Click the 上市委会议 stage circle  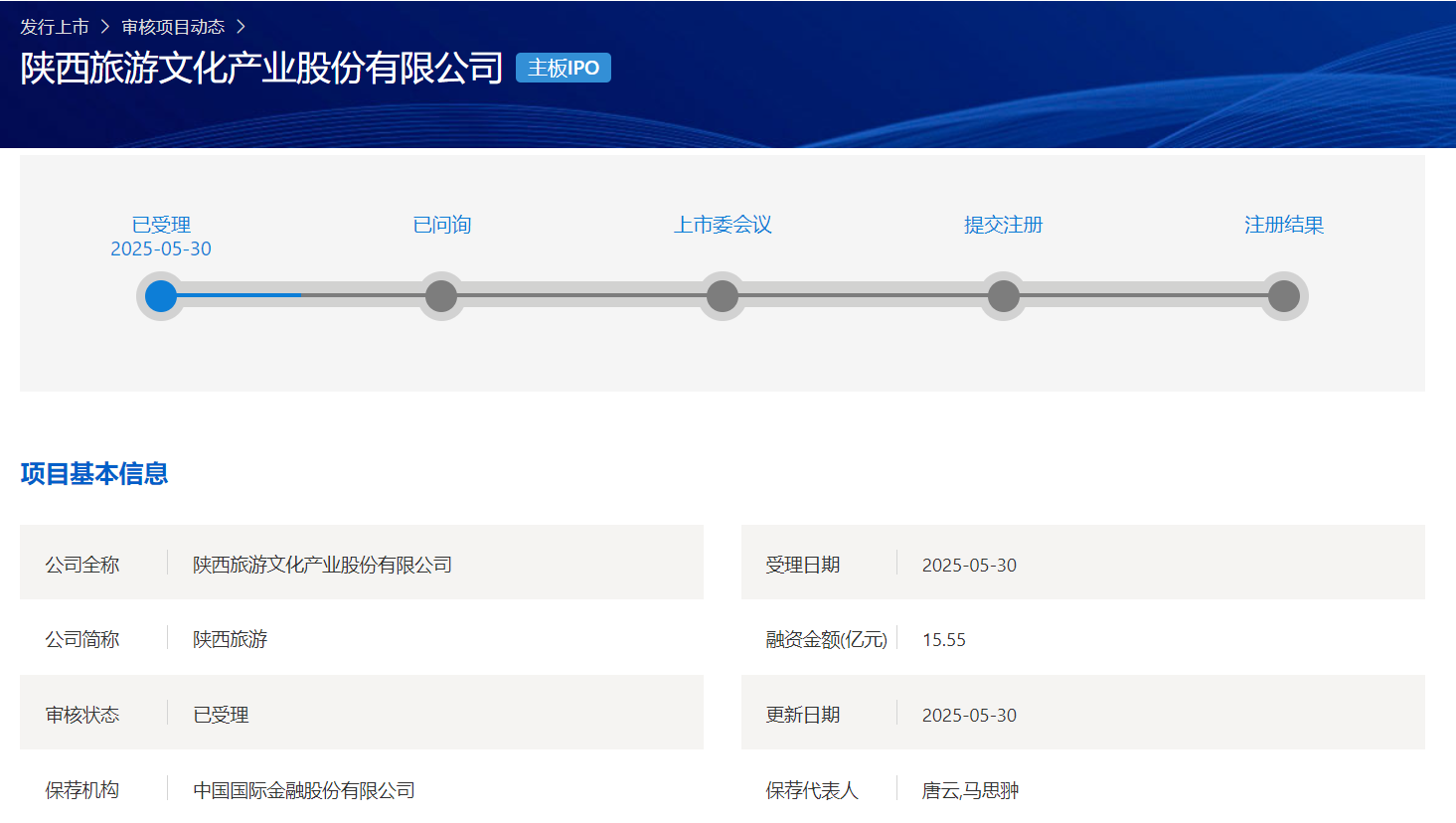point(723,296)
